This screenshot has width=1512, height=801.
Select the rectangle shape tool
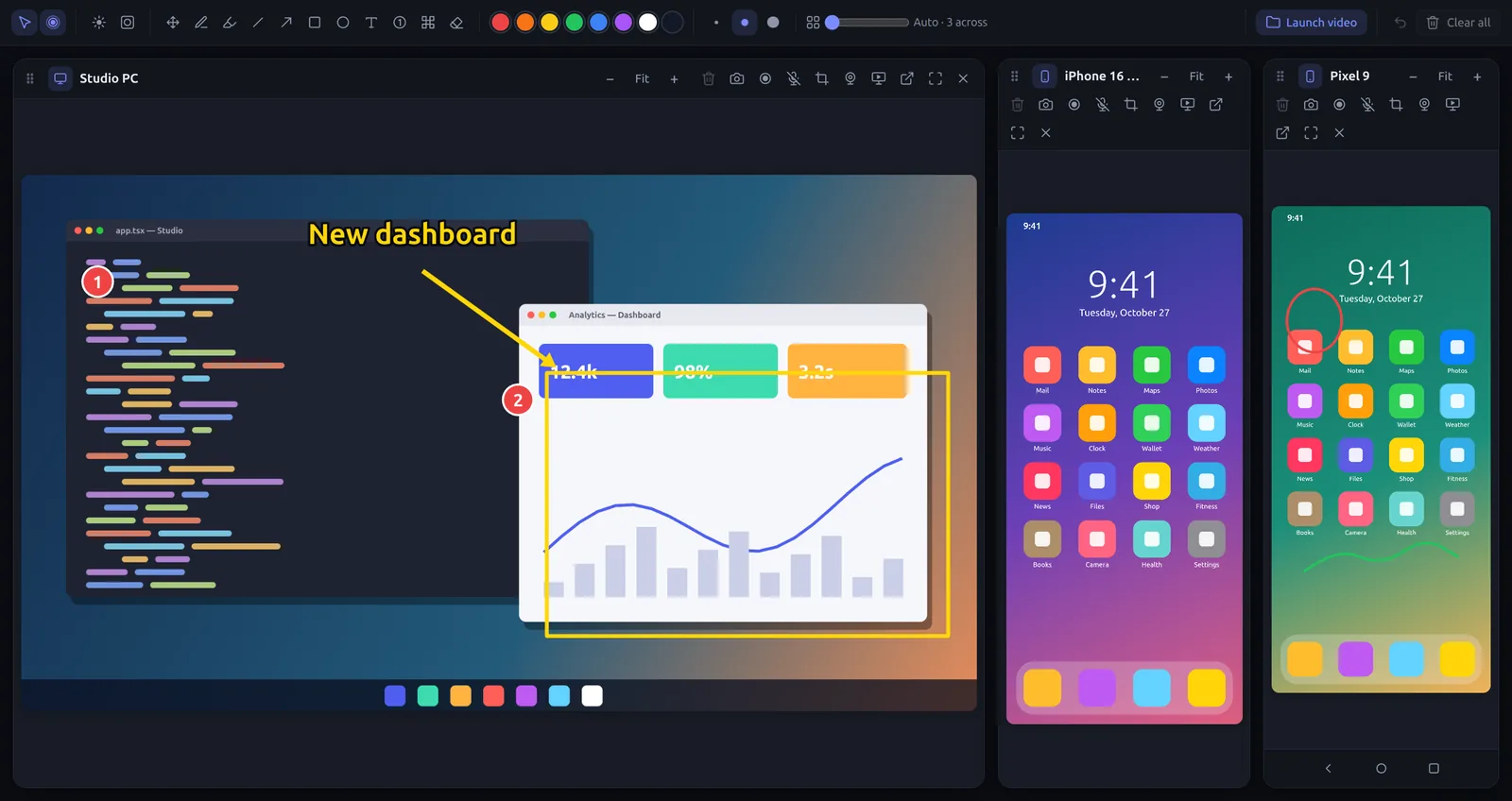315,23
